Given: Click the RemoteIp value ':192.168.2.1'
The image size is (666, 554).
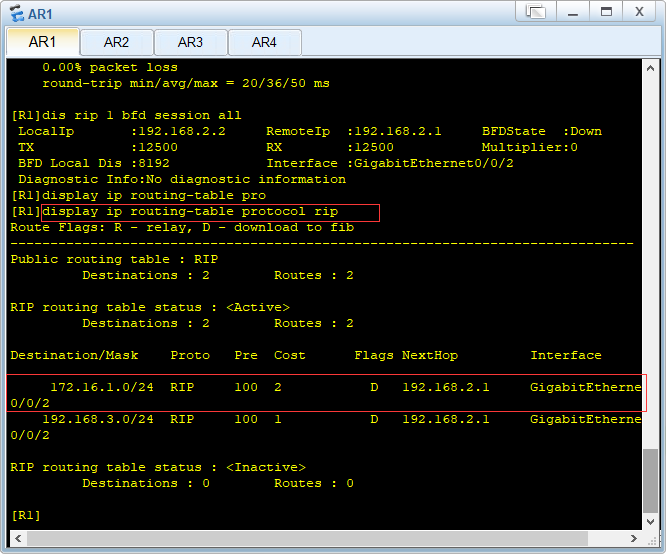Looking at the screenshot, I should click(x=394, y=131).
